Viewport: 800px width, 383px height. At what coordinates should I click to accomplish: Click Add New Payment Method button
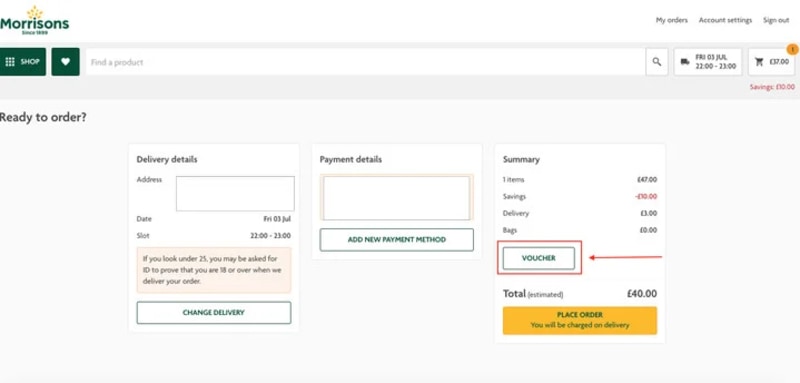tap(396, 240)
